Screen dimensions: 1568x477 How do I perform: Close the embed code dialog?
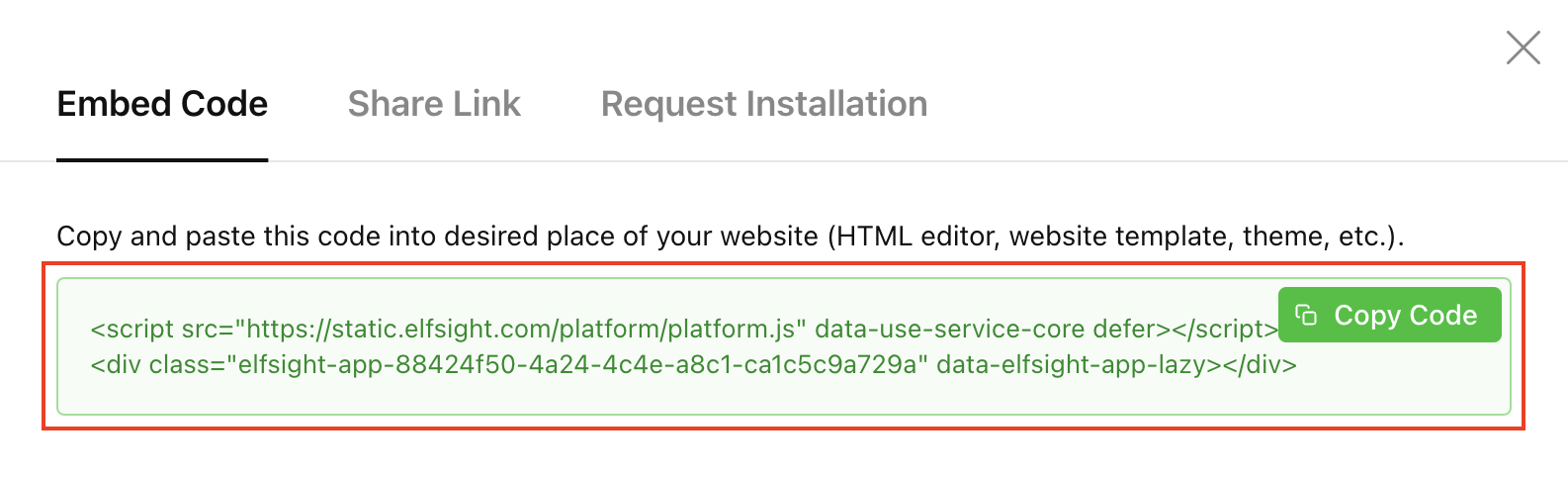pyautogui.click(x=1523, y=48)
